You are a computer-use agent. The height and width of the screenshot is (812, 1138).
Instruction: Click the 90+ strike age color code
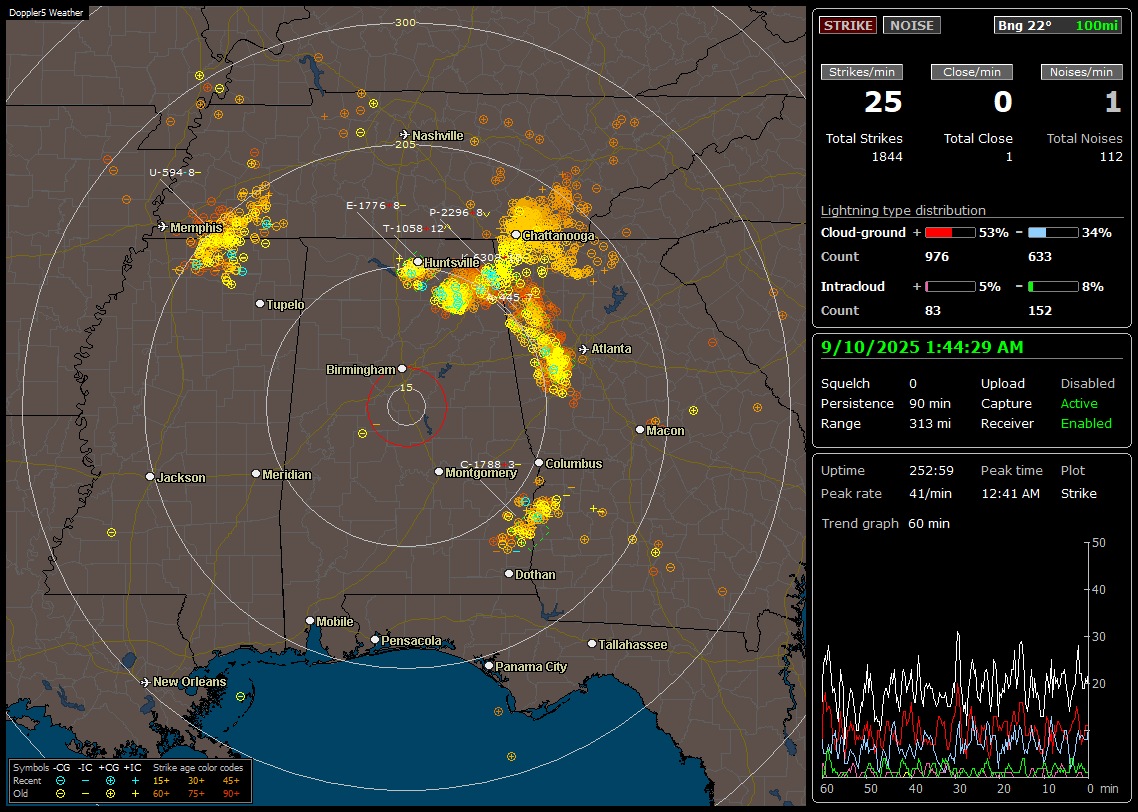click(x=231, y=794)
